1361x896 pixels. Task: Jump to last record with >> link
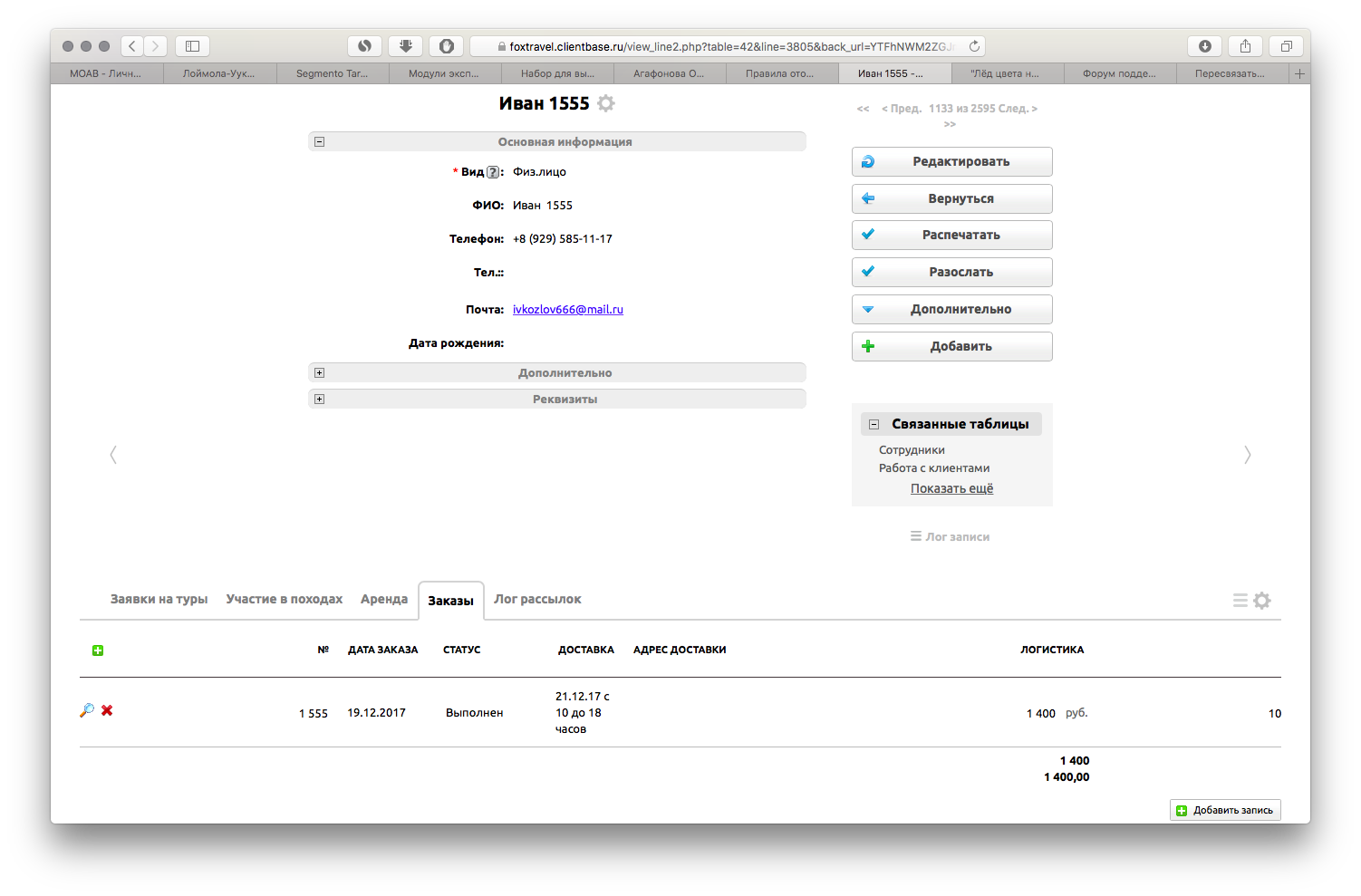(950, 124)
